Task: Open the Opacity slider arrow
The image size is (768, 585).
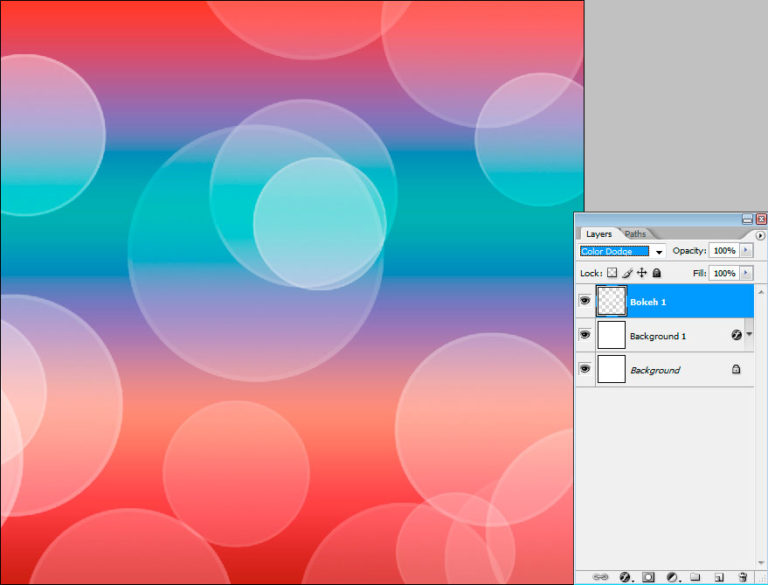Action: point(746,250)
